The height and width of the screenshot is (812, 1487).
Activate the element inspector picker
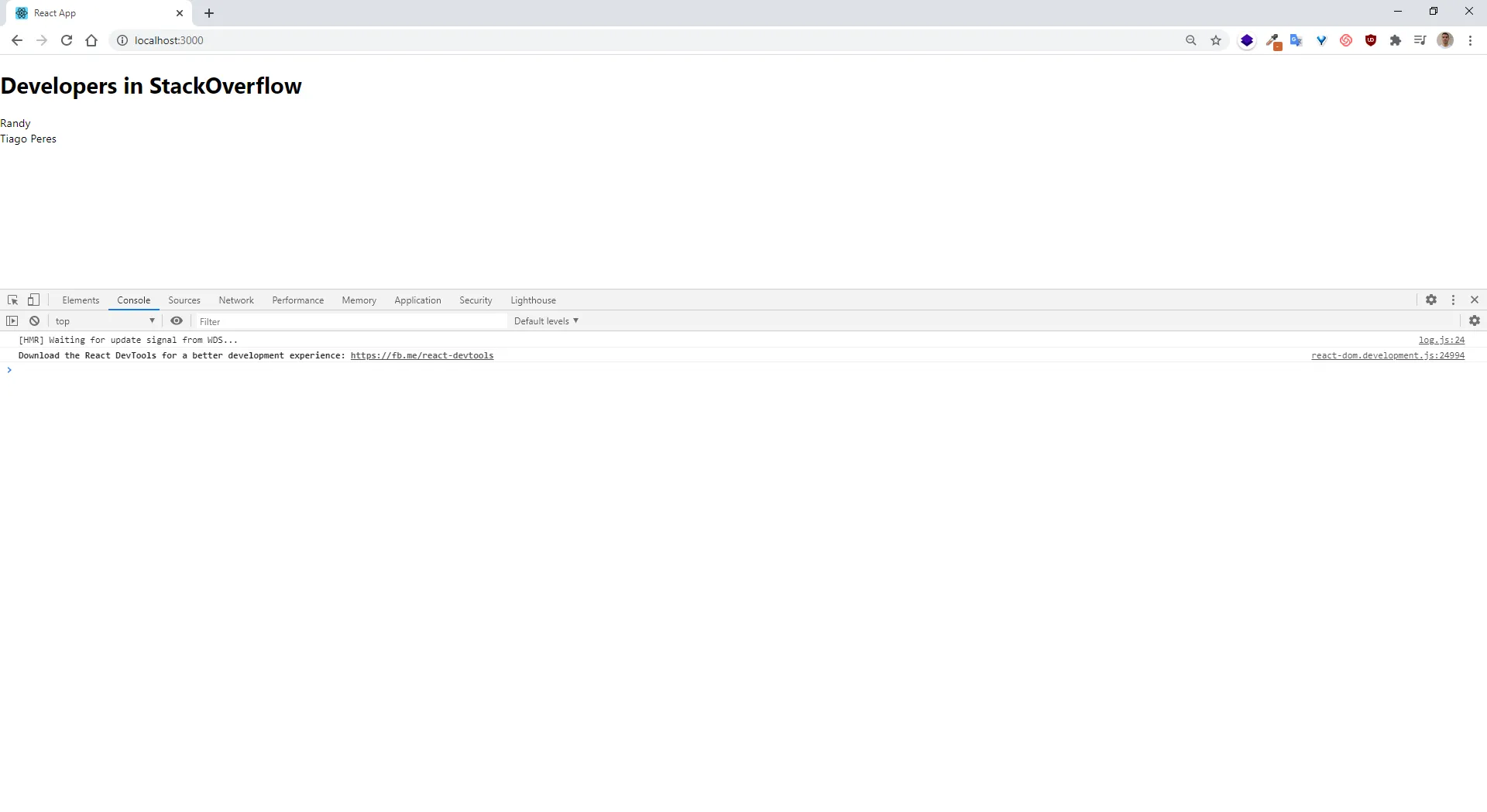[x=12, y=300]
